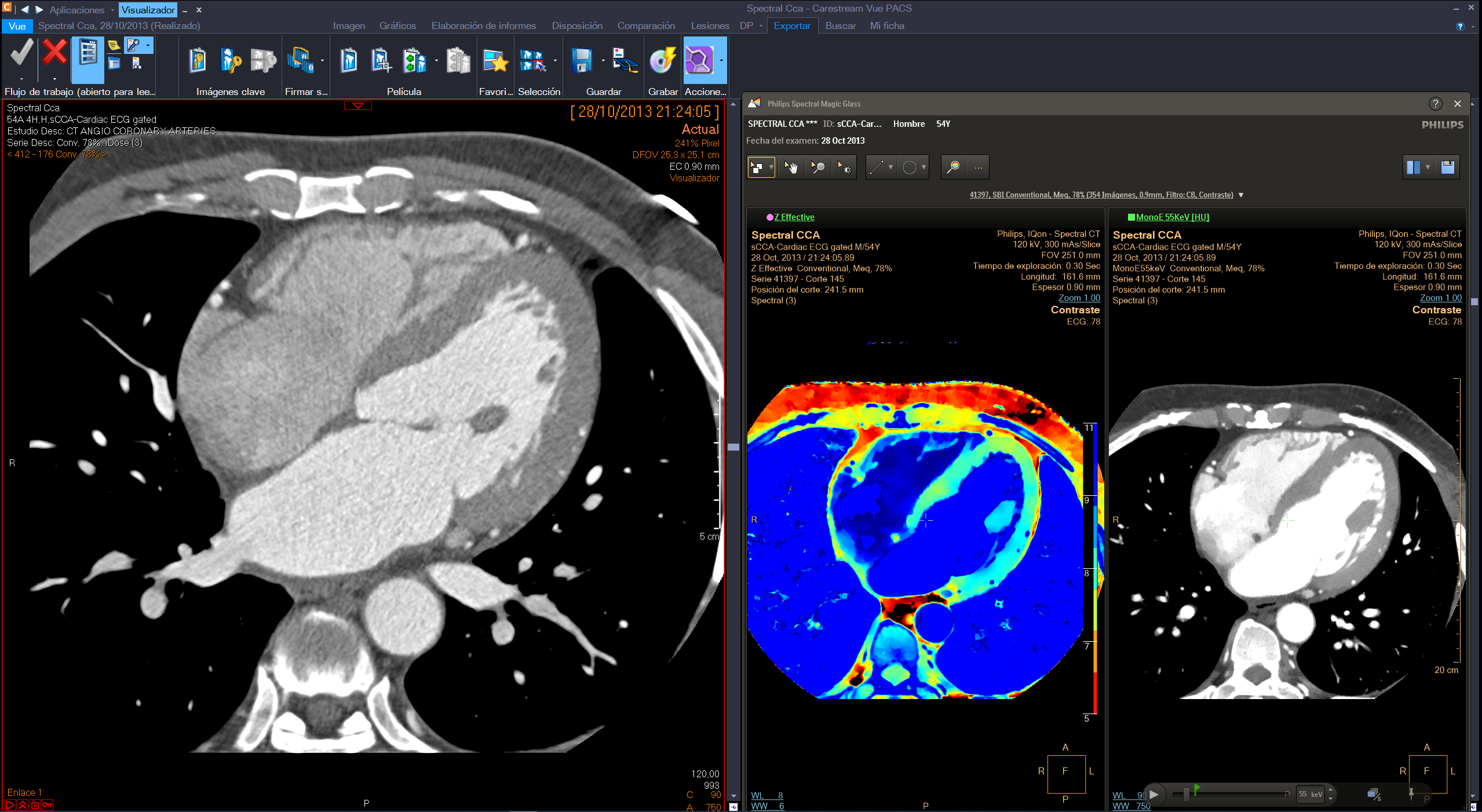This screenshot has height=812, width=1482.
Task: Click the blue film with gold key icon
Action: coord(231,60)
